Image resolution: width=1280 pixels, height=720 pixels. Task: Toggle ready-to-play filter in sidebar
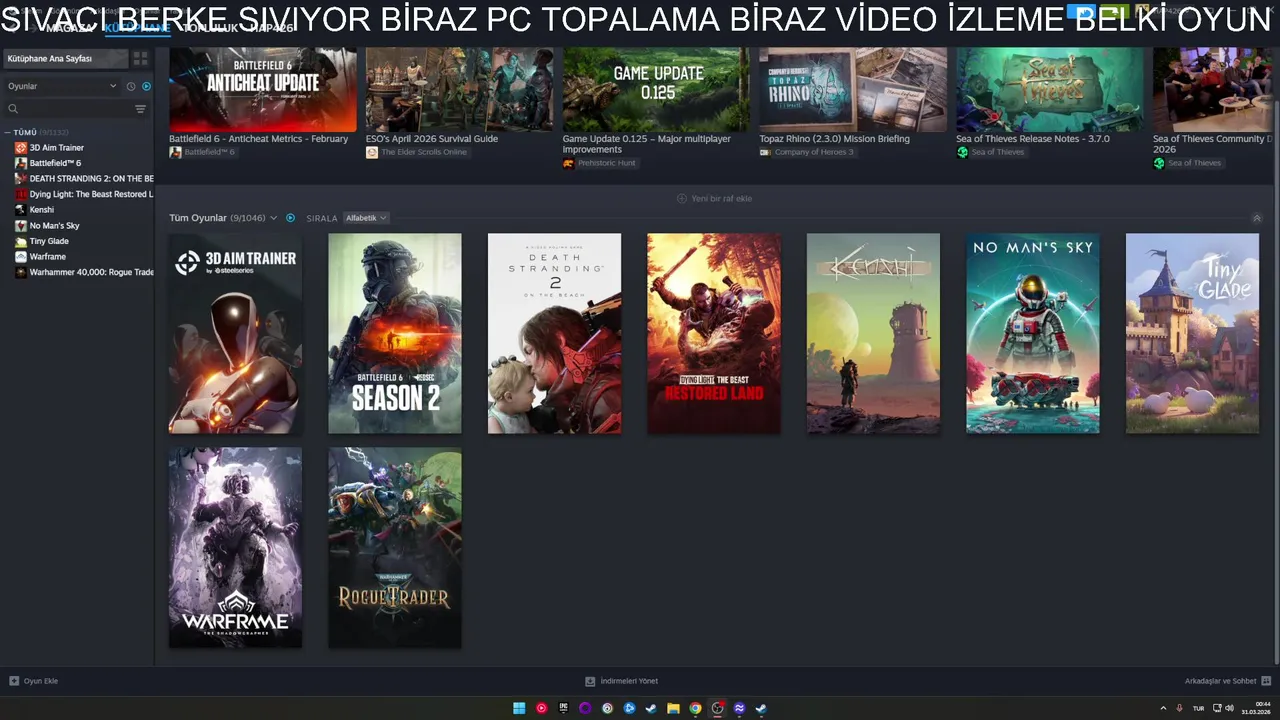click(x=146, y=86)
